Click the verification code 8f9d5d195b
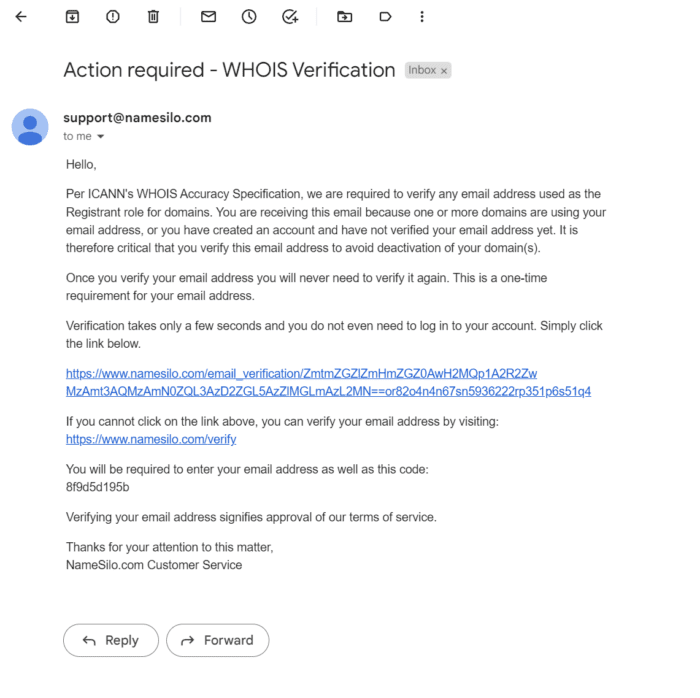 [x=97, y=487]
